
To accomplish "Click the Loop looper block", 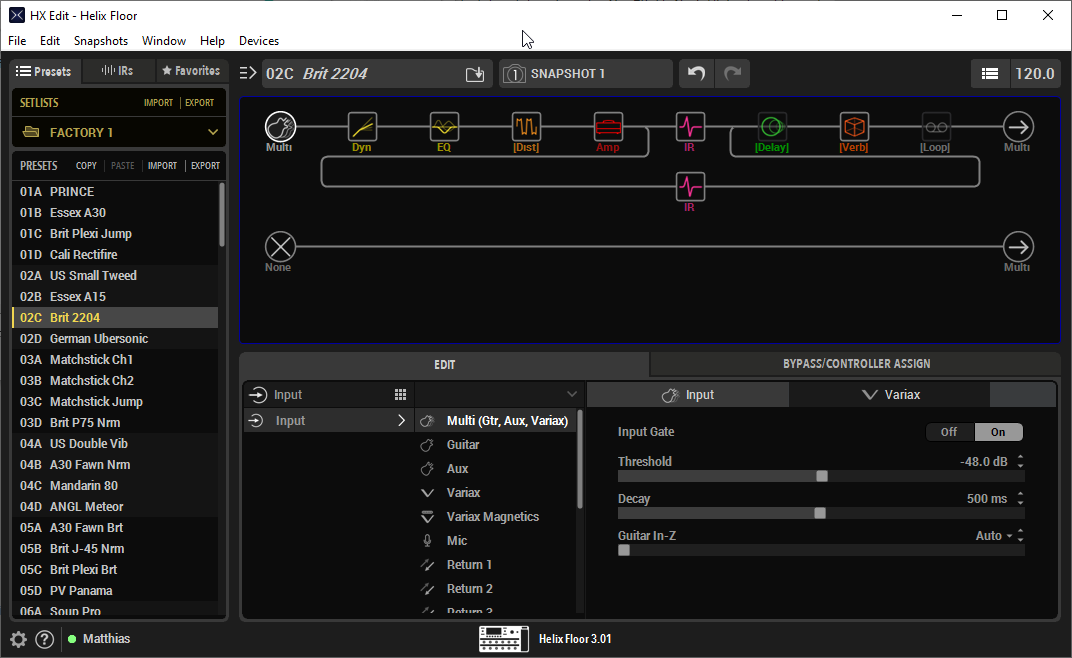I will click(x=936, y=127).
